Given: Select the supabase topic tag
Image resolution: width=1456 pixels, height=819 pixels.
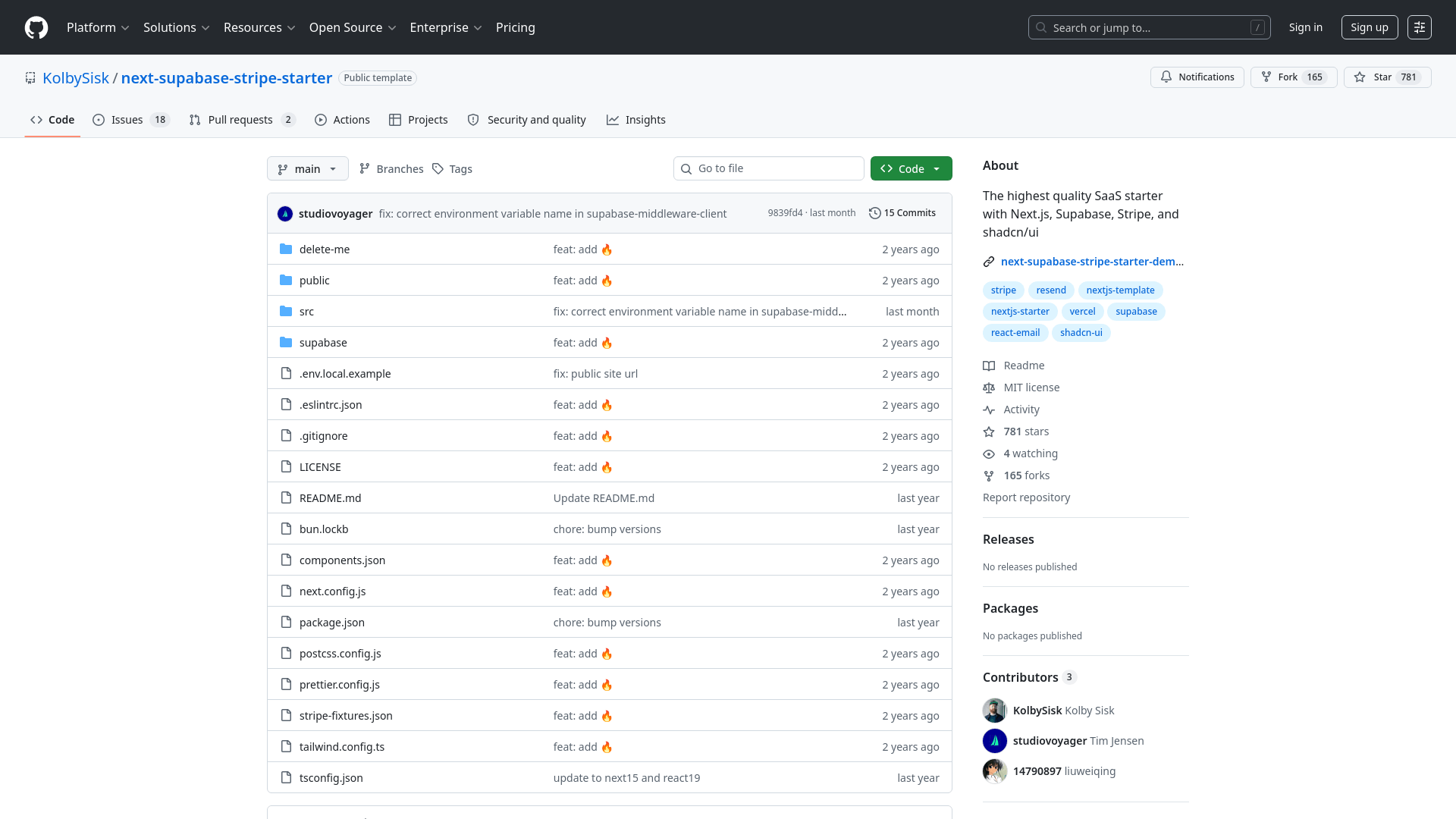Looking at the screenshot, I should 1136,312.
